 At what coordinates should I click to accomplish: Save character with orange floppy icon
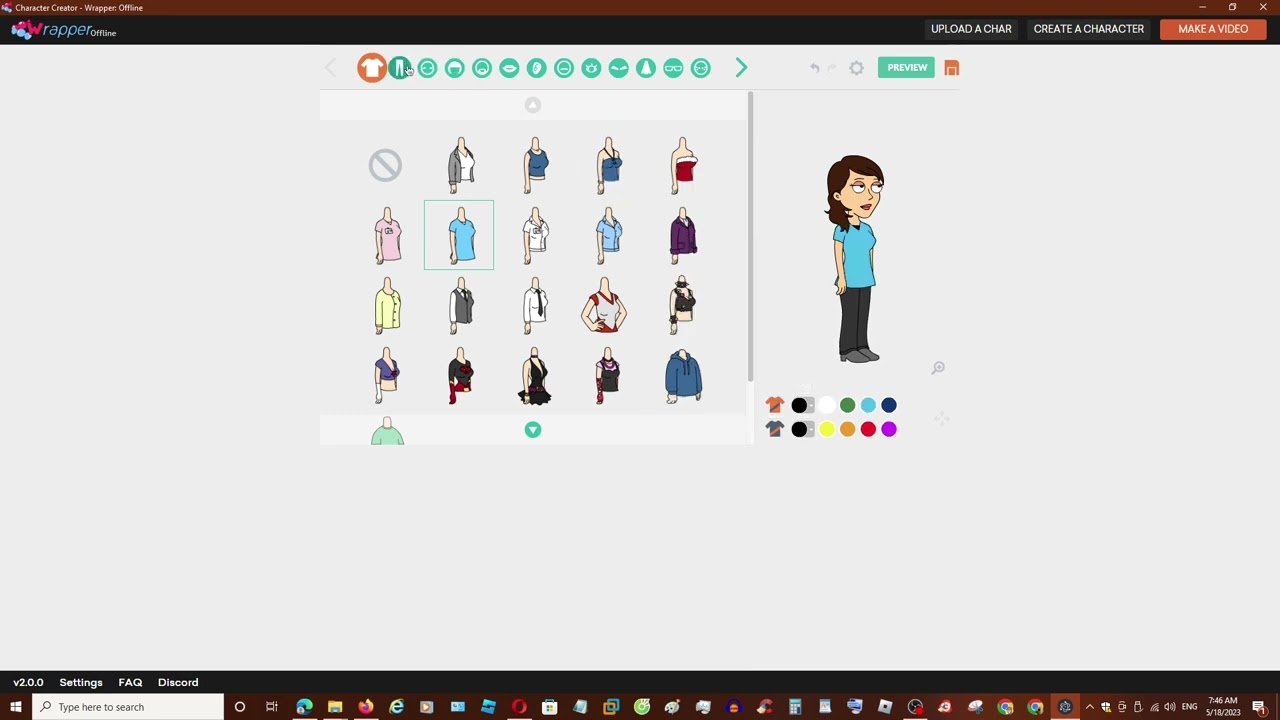[x=952, y=68]
